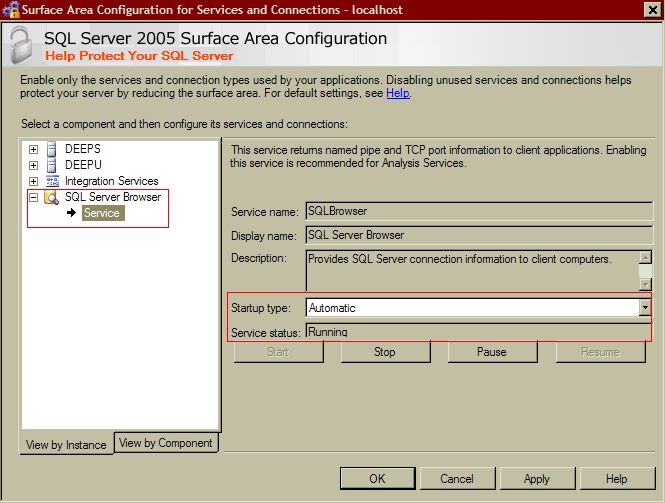Click the Service status field
This screenshot has width=665, height=503.
pyautogui.click(x=478, y=331)
